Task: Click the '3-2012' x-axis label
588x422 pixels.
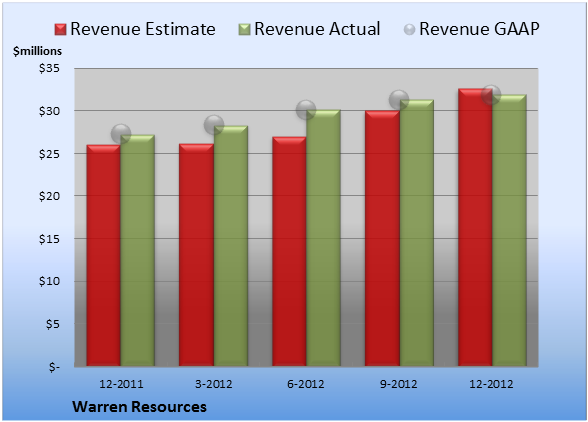Action: [x=214, y=384]
